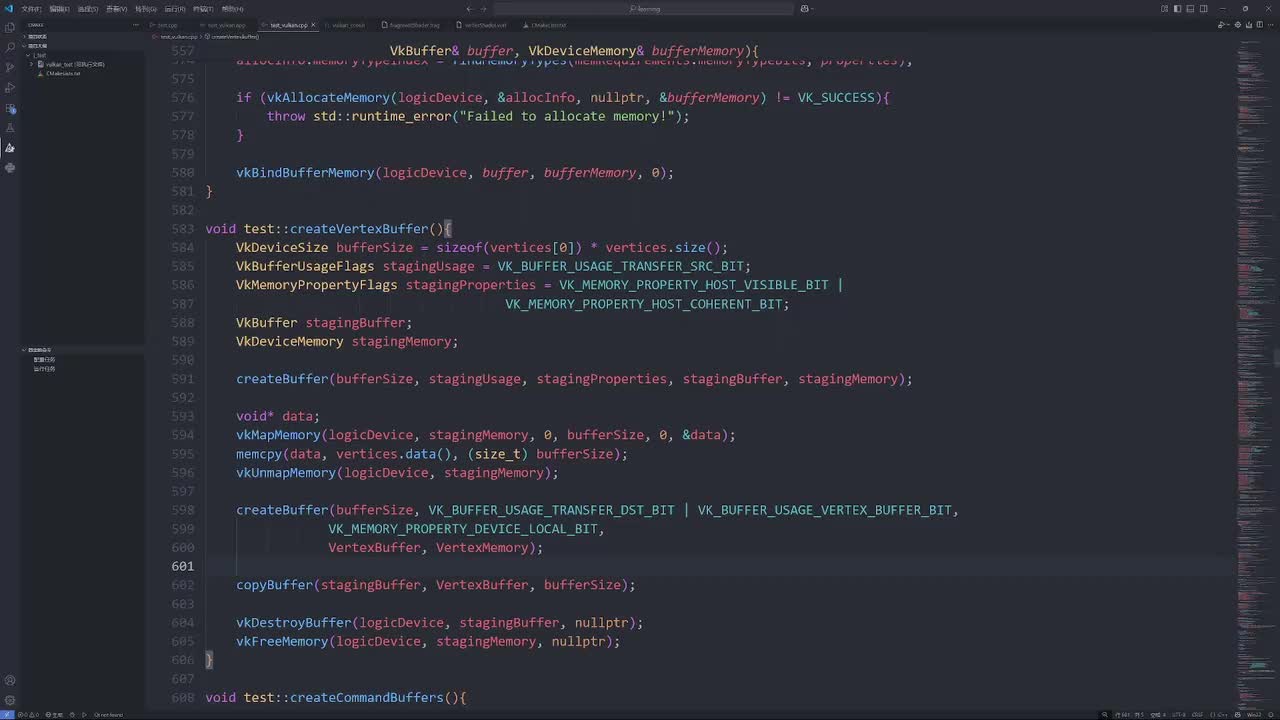This screenshot has height=720, width=1280.
Task: Click vkMapMemory on line 594
Action: 278,435
